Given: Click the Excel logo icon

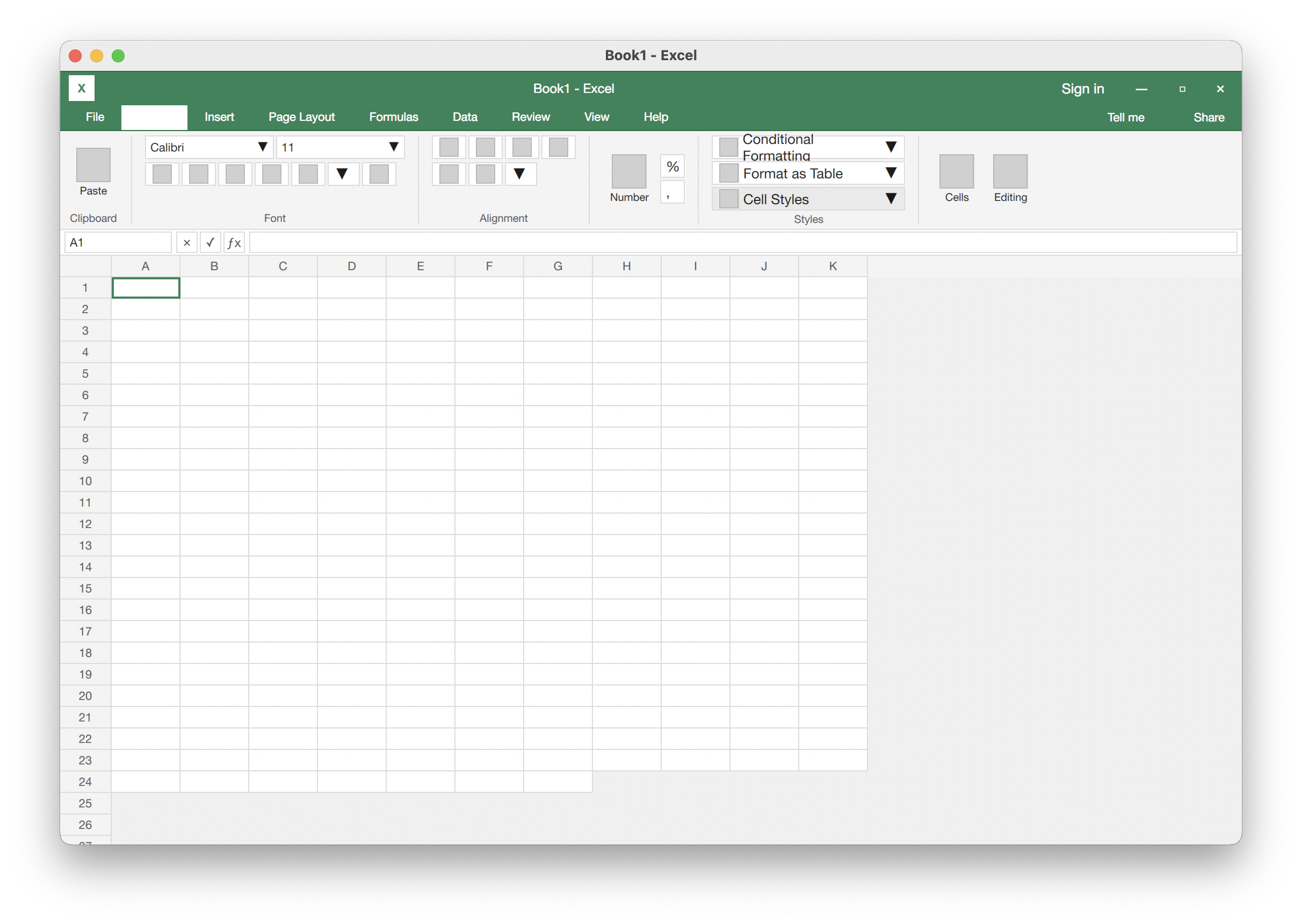Looking at the screenshot, I should click(x=81, y=88).
